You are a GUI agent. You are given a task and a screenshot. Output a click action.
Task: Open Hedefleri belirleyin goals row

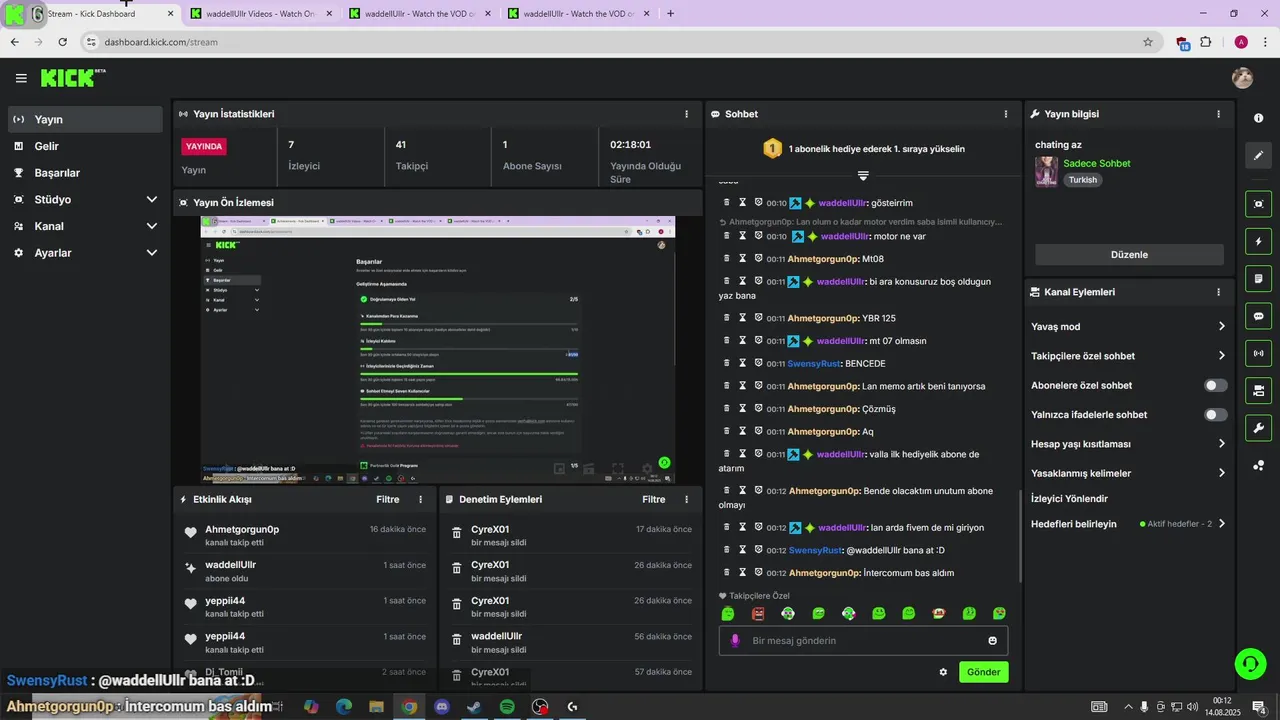[x=1128, y=524]
